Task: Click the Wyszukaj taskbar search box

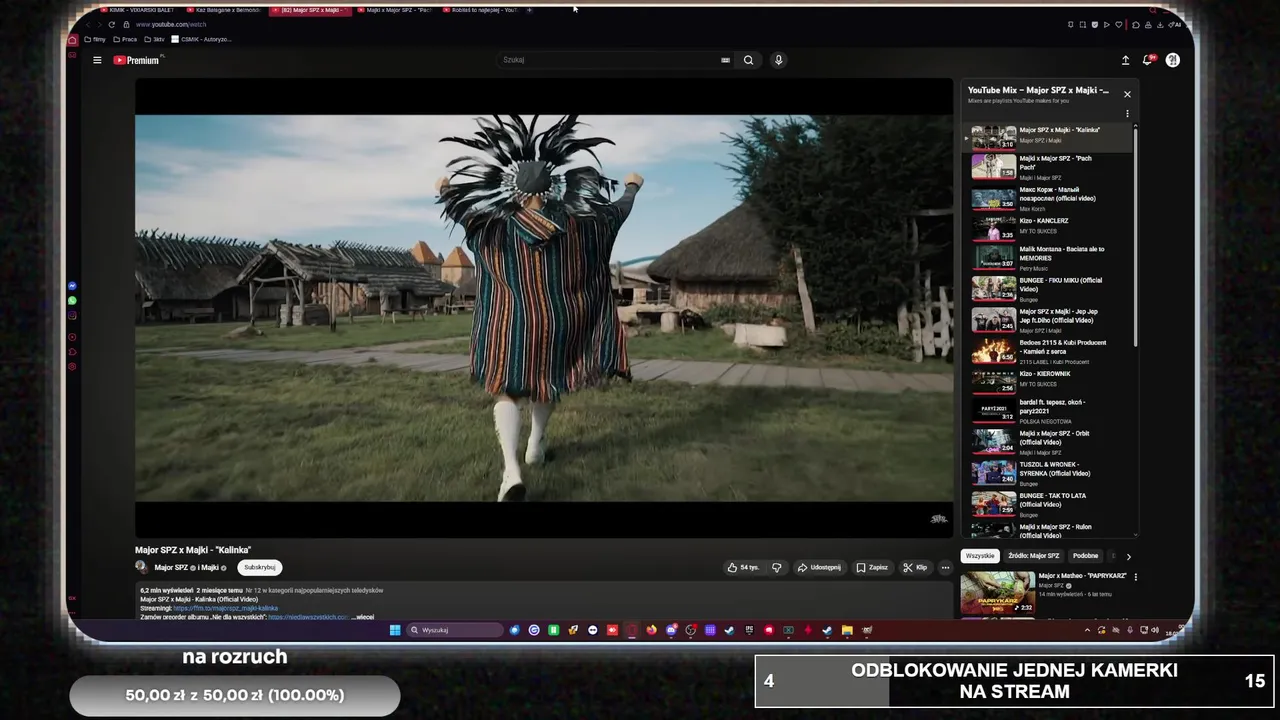Action: point(456,630)
